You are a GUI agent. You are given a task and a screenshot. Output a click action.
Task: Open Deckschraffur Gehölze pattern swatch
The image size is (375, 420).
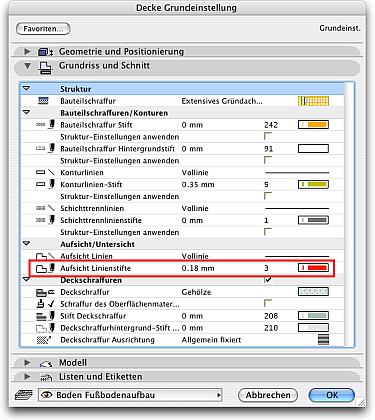[x=313, y=292]
